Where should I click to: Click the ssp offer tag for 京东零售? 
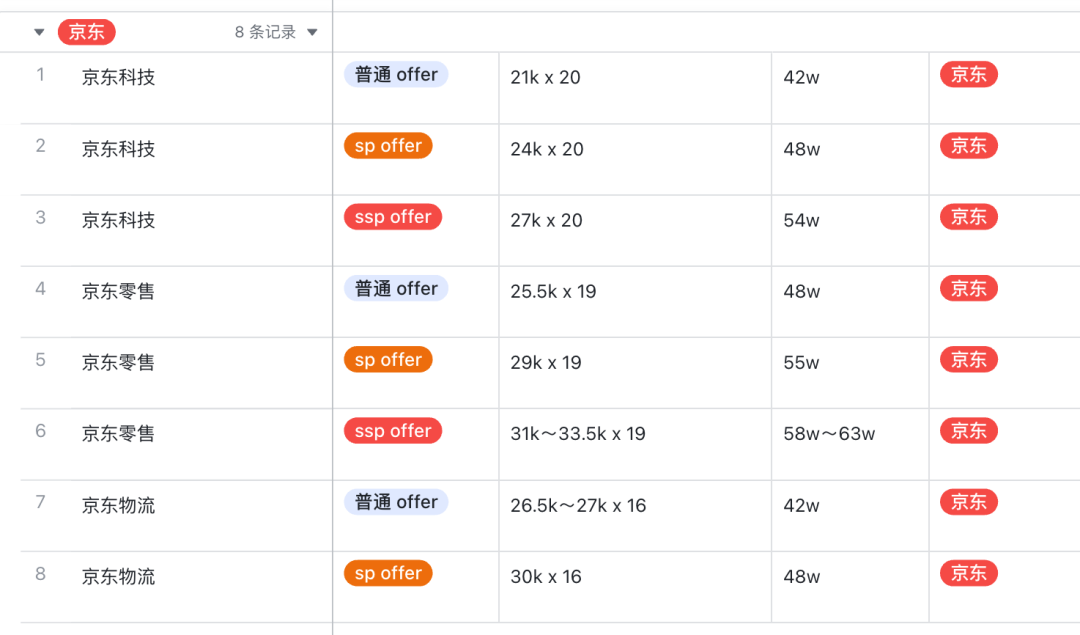click(392, 430)
